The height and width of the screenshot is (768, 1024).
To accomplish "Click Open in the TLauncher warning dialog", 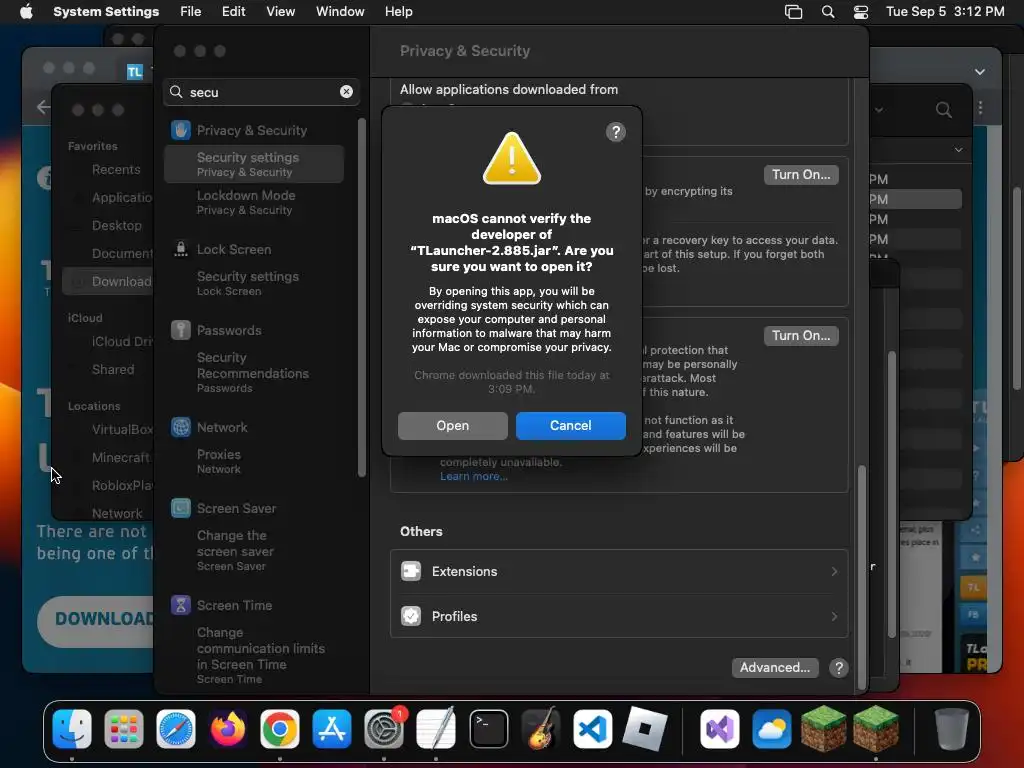I will (x=453, y=425).
